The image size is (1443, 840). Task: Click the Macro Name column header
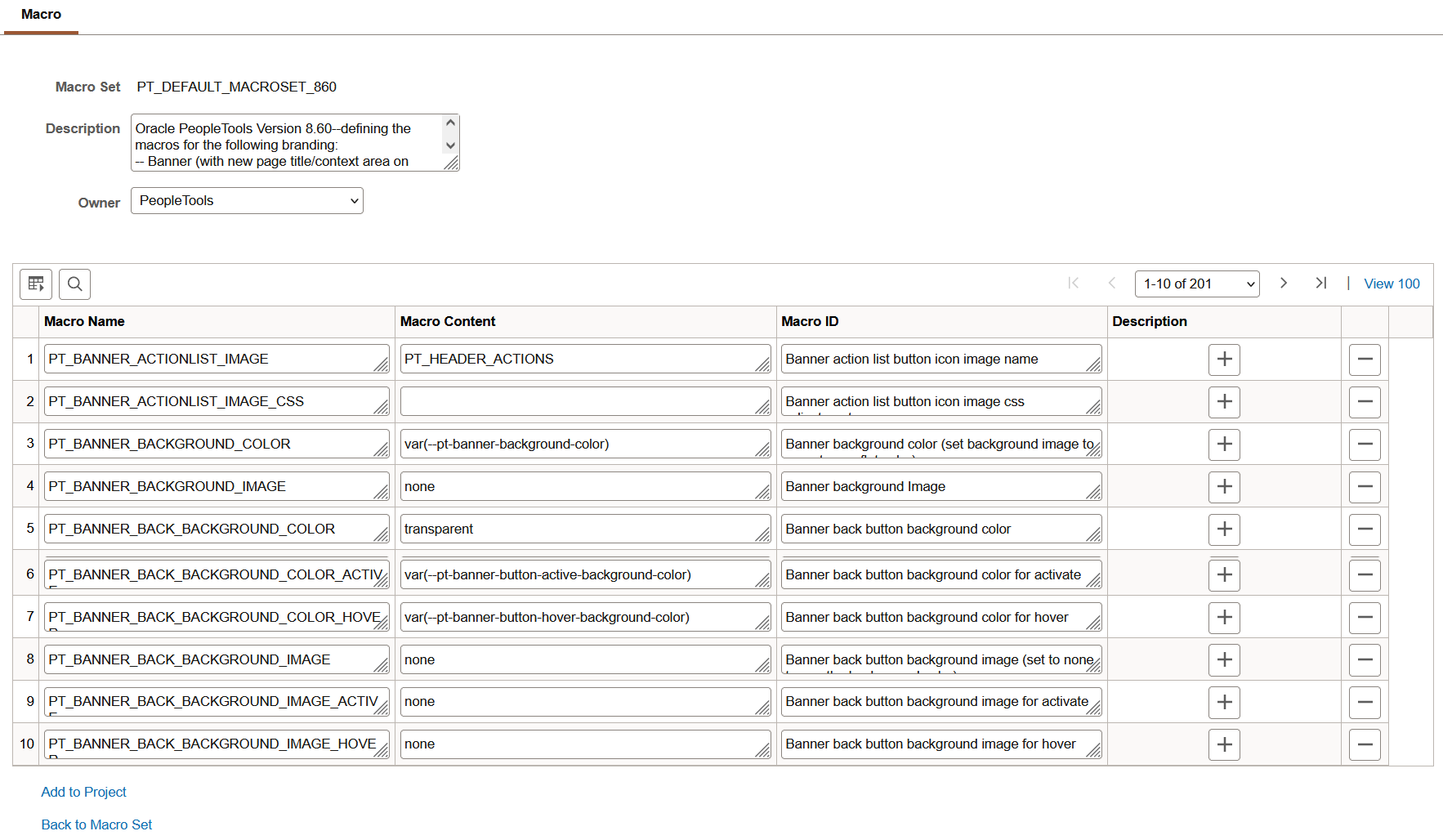tap(84, 322)
